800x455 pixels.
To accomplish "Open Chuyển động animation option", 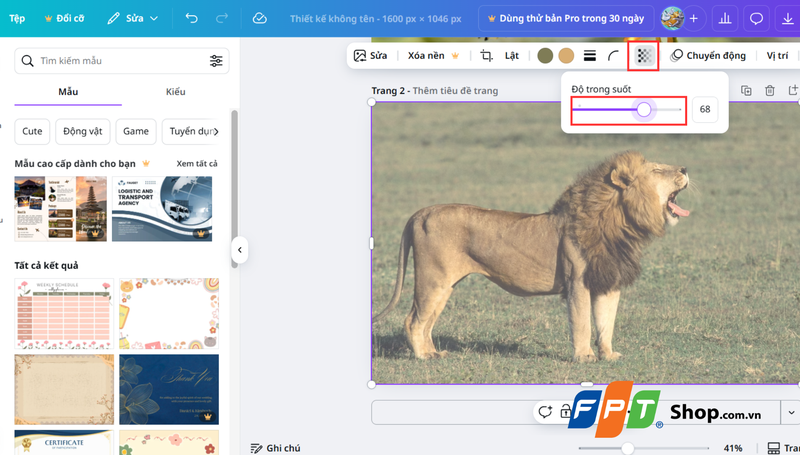I will [x=708, y=56].
